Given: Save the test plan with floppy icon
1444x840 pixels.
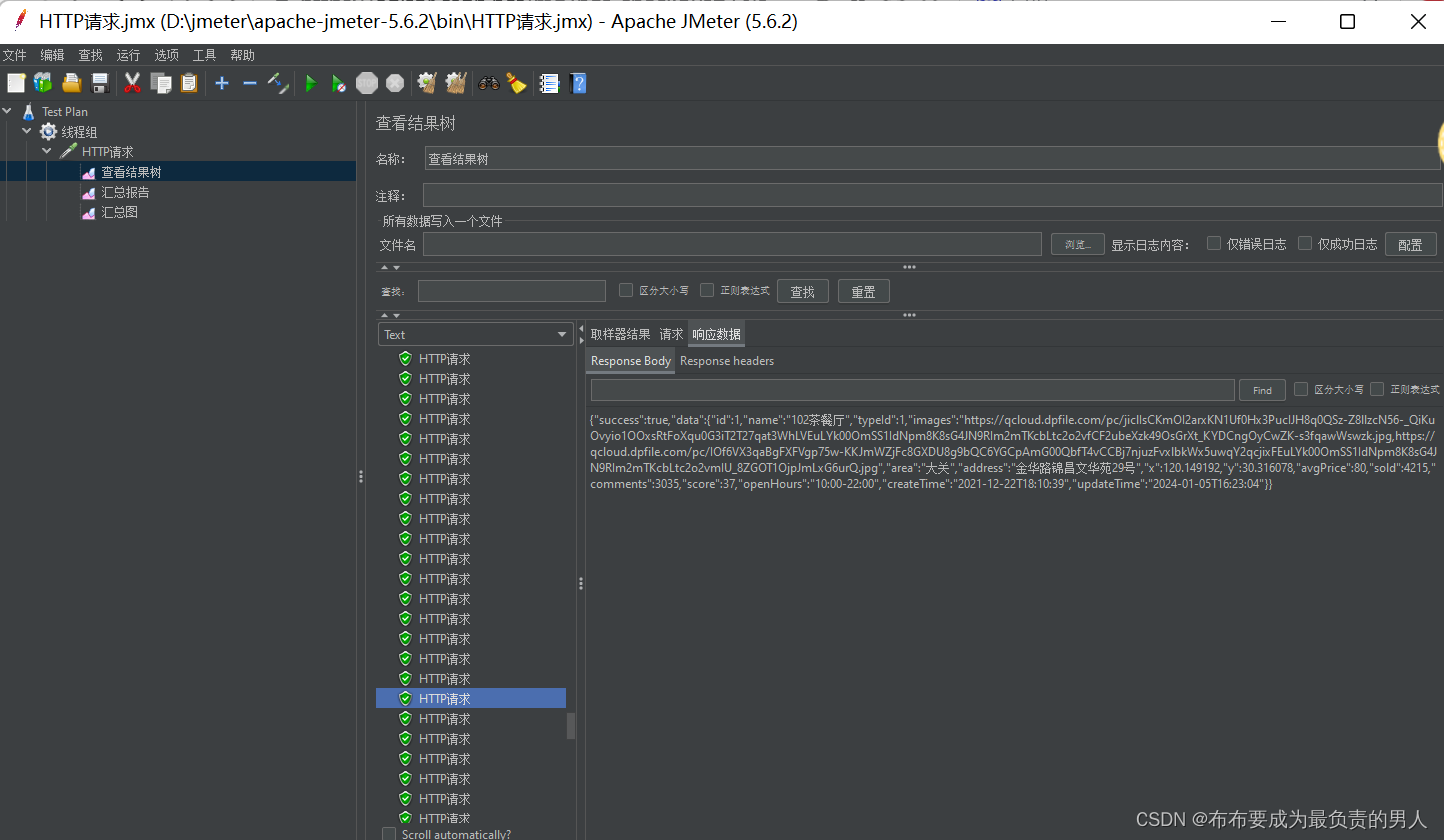Looking at the screenshot, I should tap(100, 83).
